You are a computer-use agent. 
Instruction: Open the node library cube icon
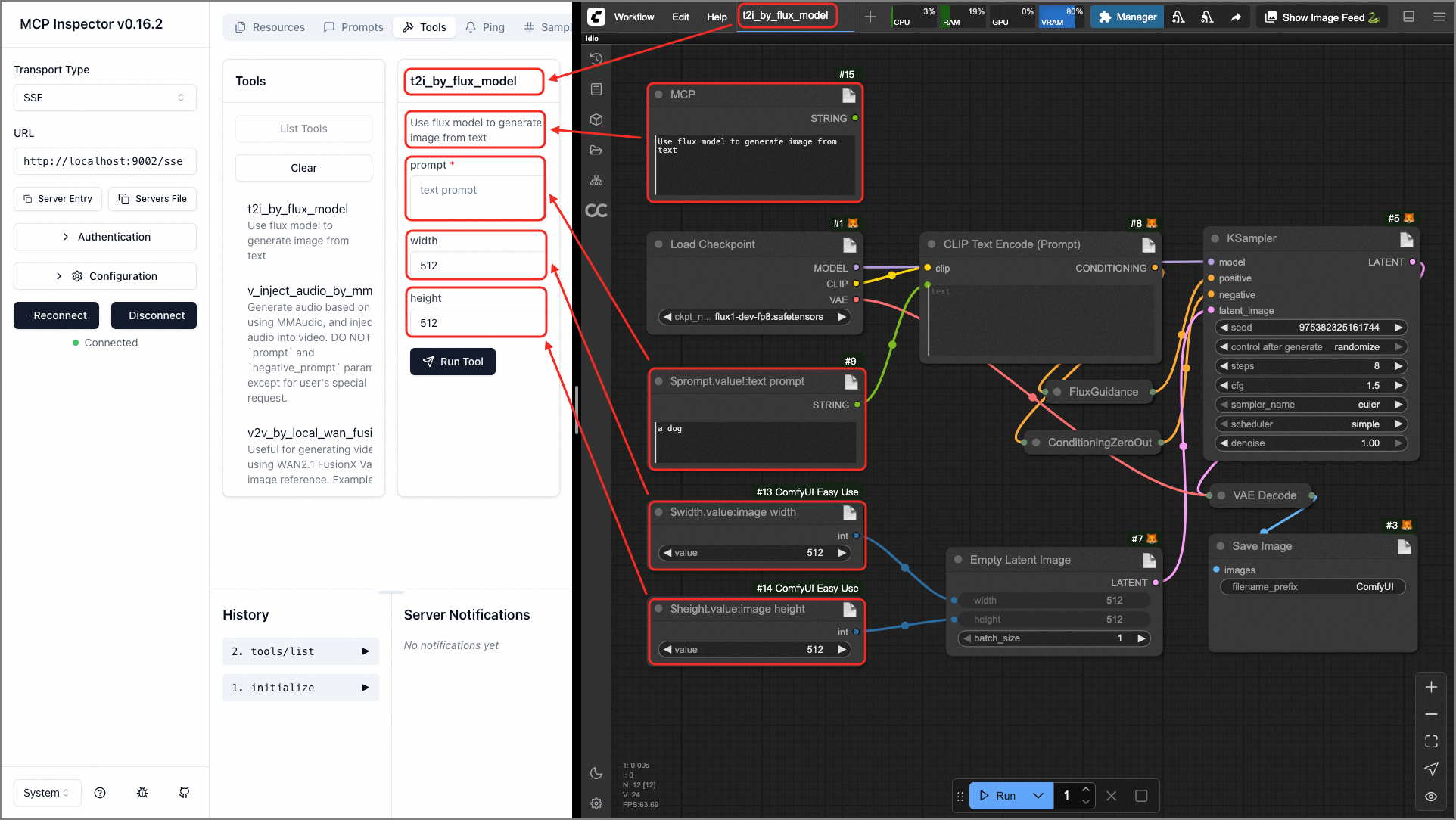(596, 120)
